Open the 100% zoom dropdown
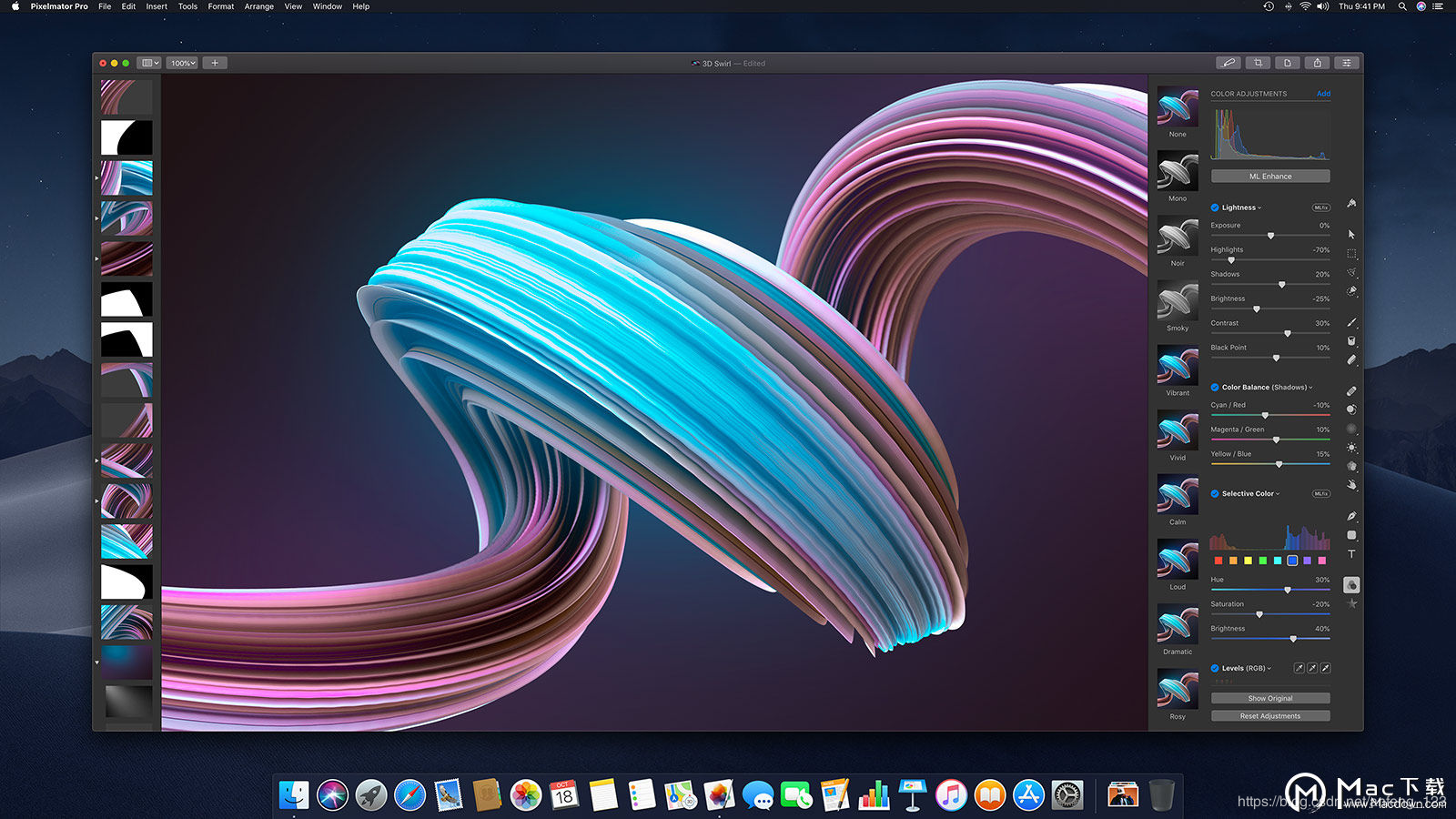The image size is (1456, 819). tap(182, 63)
